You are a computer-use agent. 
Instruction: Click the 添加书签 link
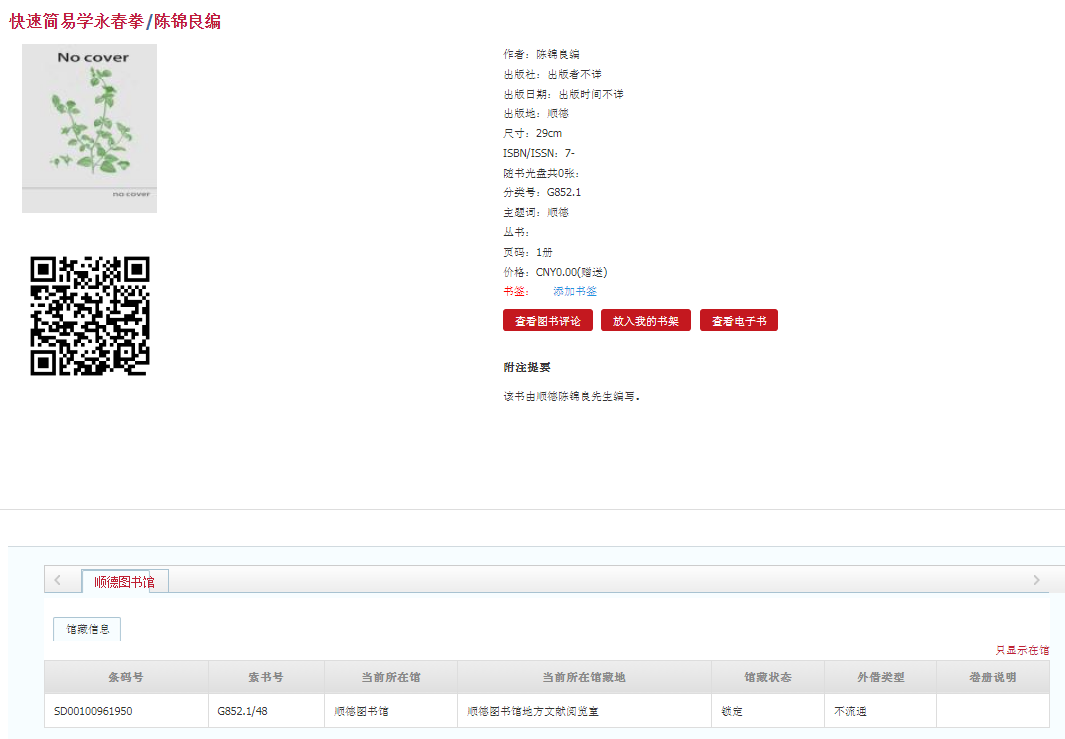(575, 291)
